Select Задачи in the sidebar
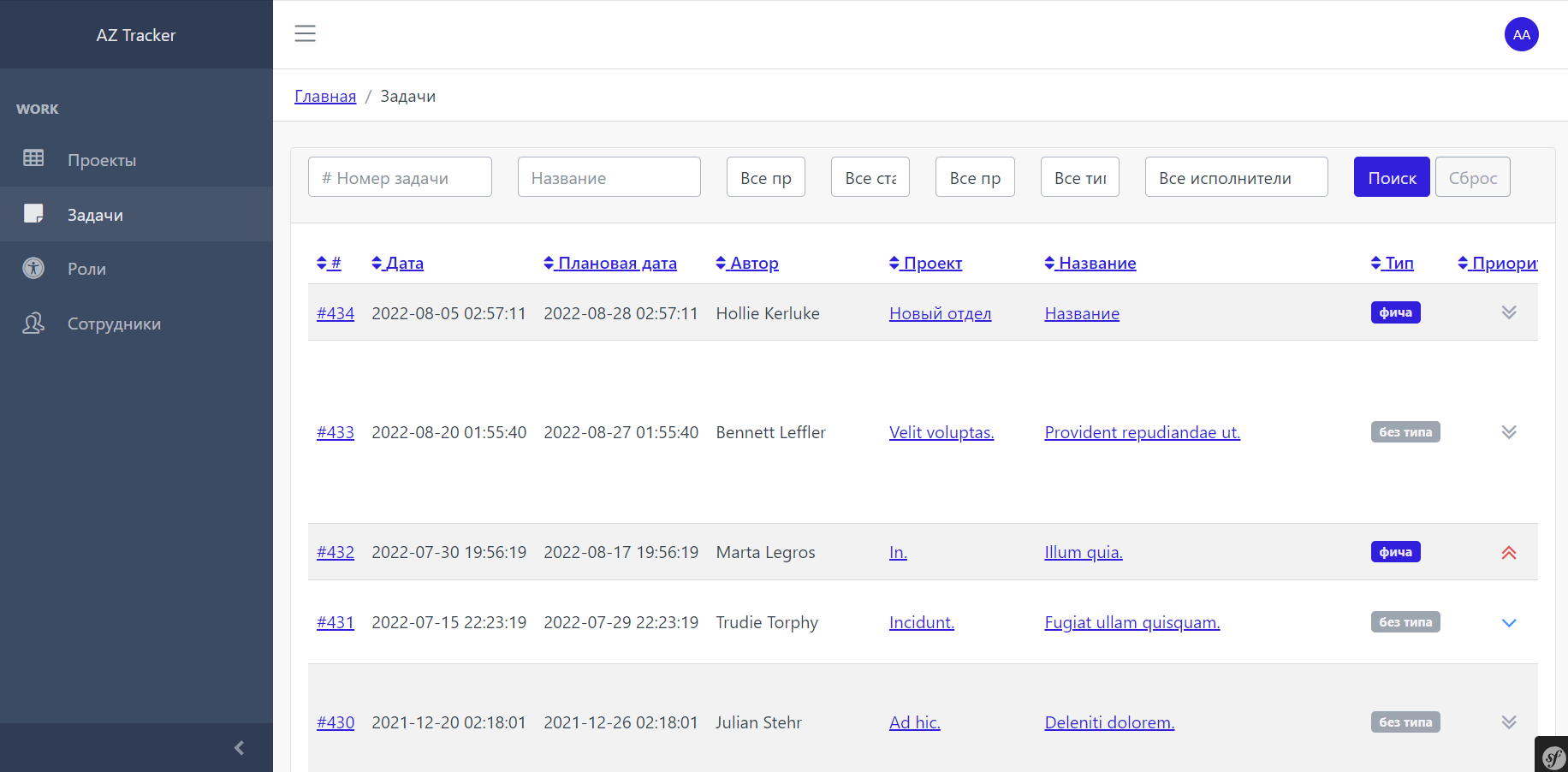Image resolution: width=1568 pixels, height=772 pixels. click(94, 214)
